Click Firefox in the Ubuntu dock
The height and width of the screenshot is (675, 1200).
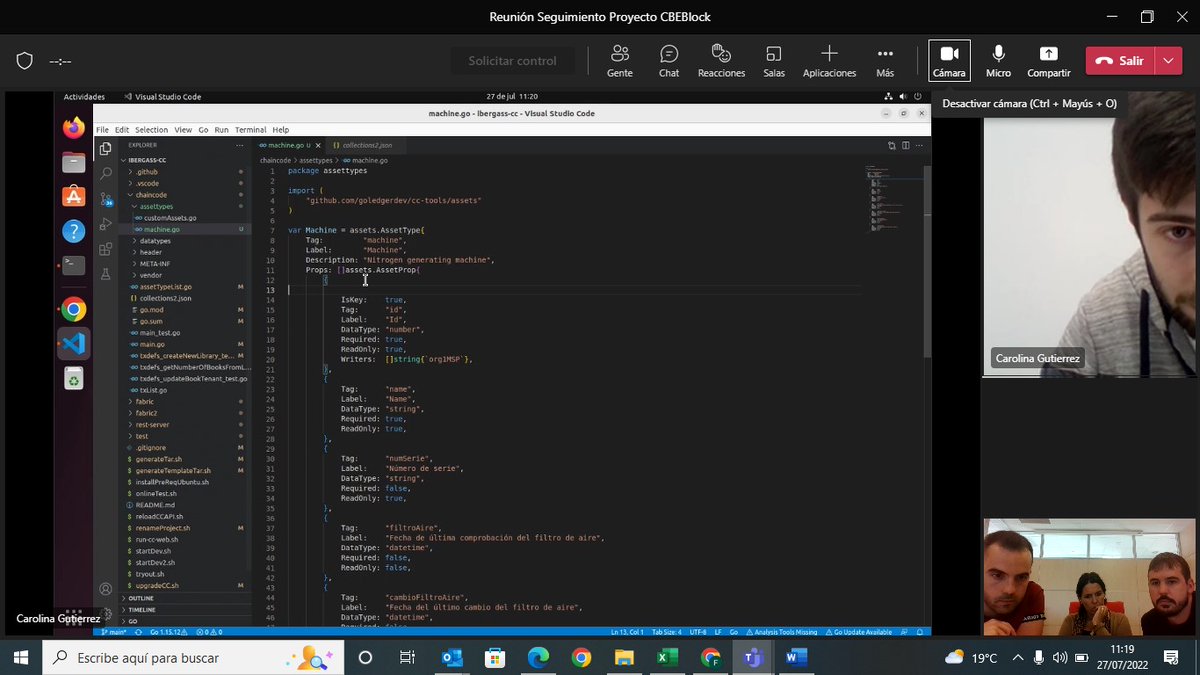click(74, 128)
